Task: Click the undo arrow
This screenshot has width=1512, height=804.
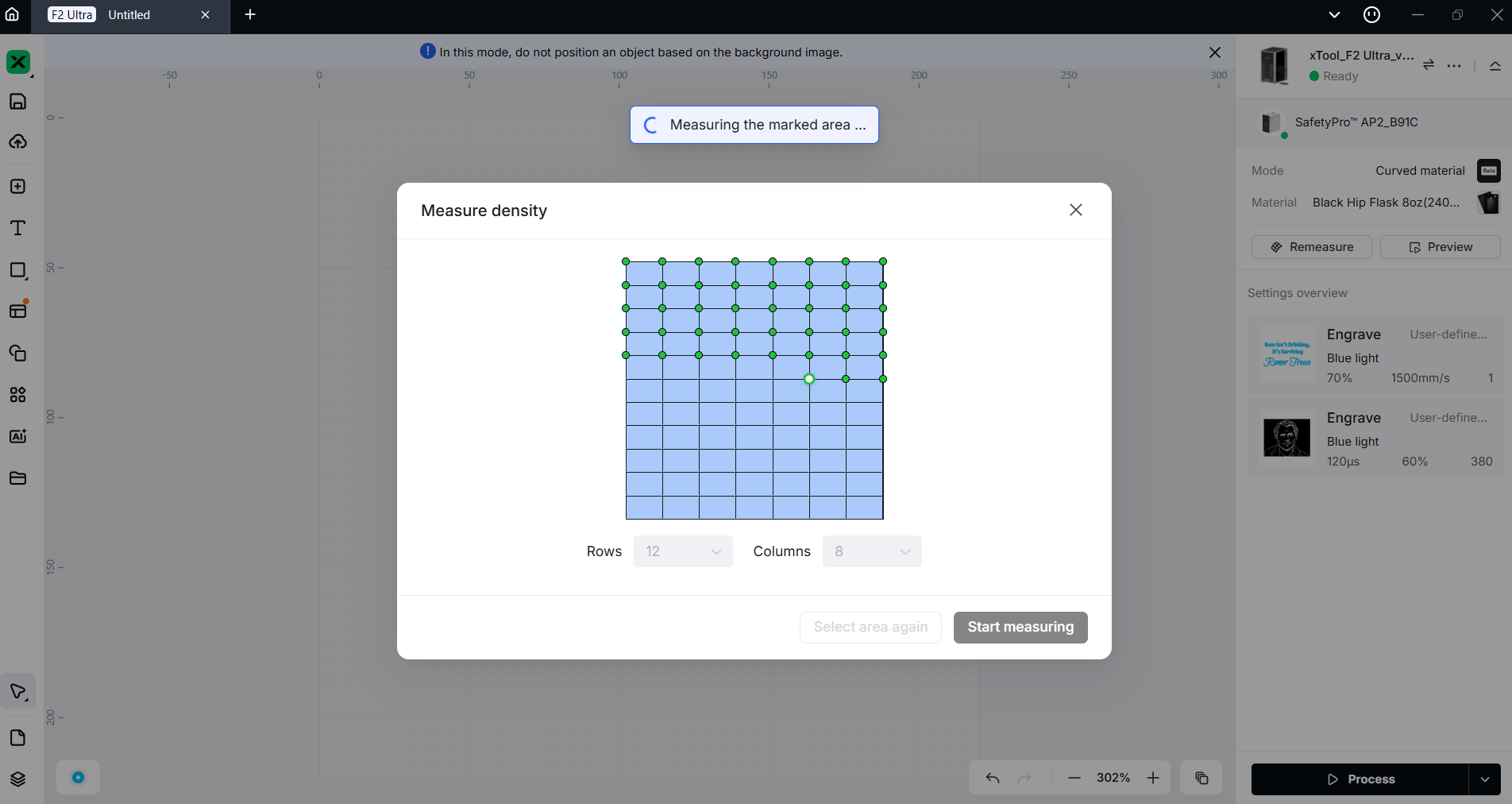Action: click(993, 778)
